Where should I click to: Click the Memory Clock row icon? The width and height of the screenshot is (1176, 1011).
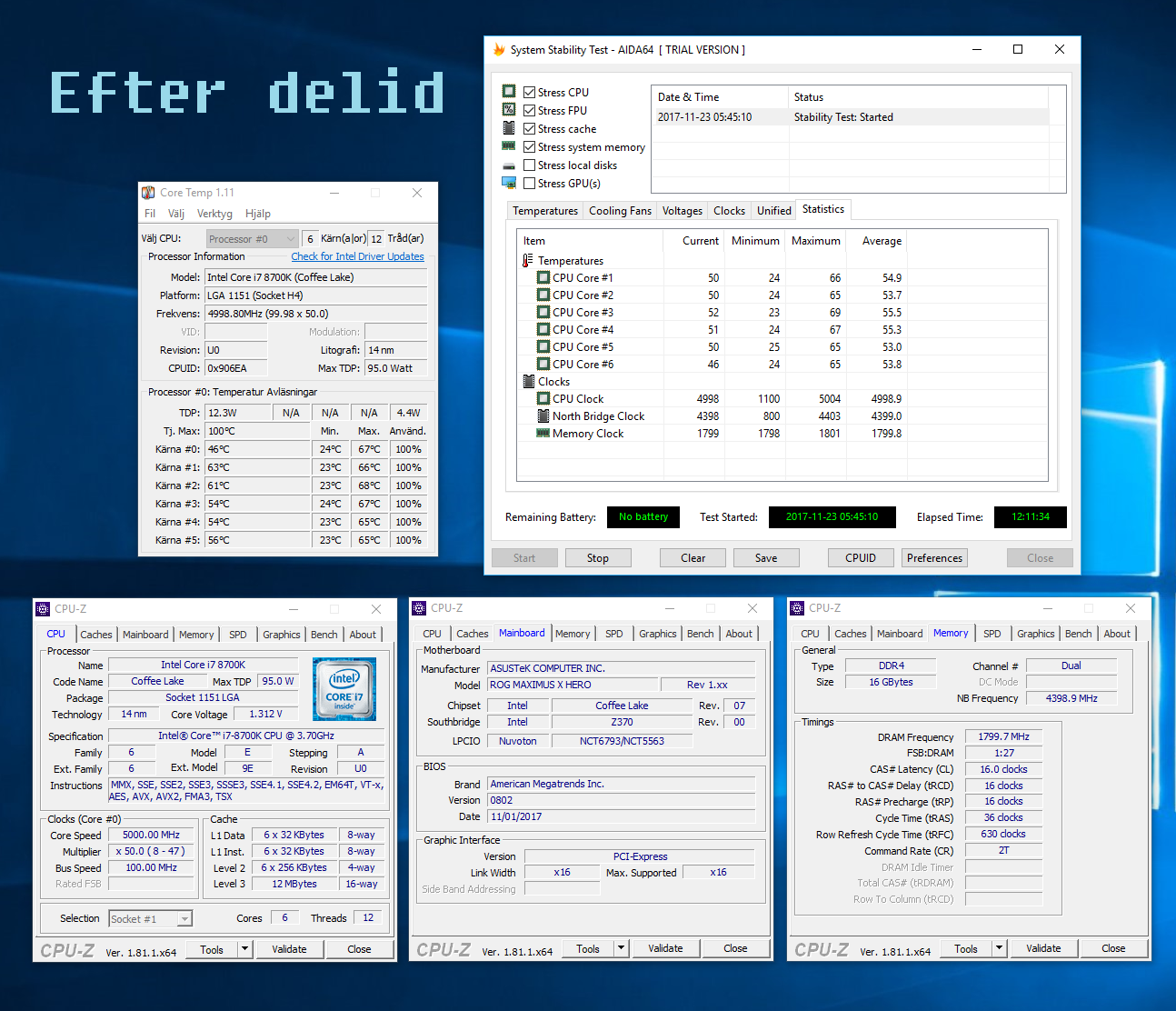pos(543,434)
